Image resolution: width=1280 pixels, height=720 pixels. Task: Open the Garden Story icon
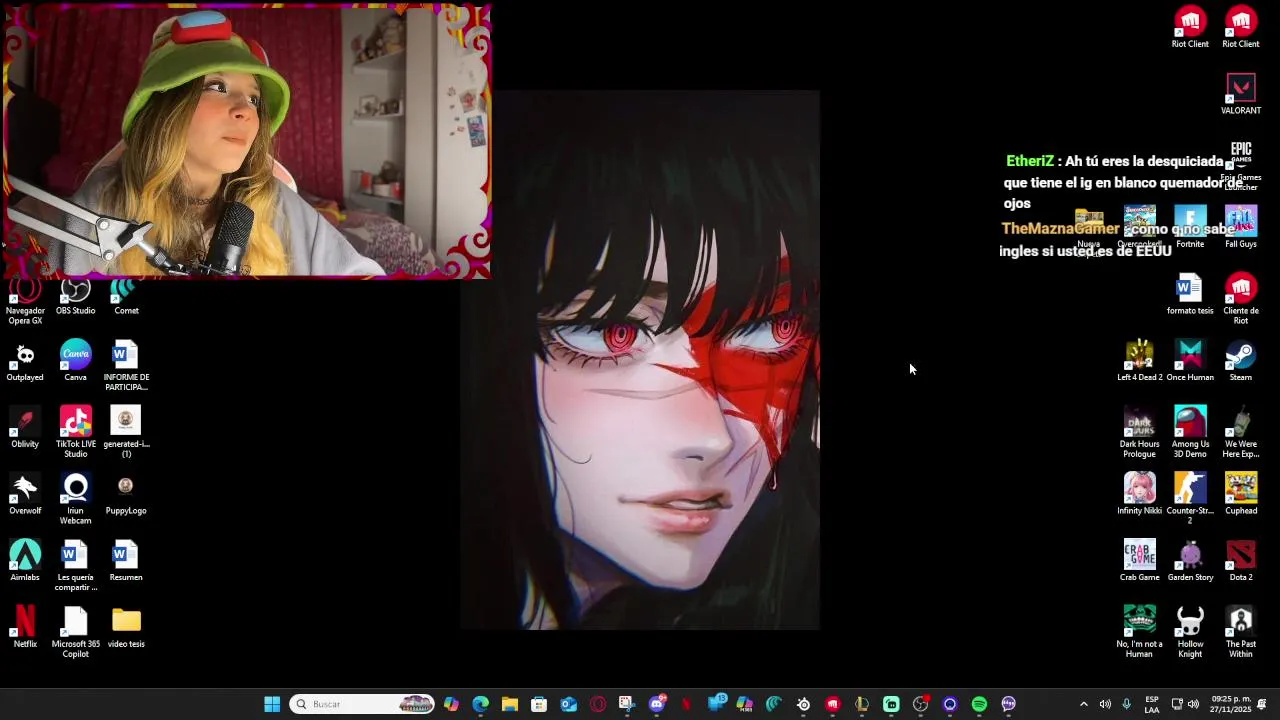[x=1189, y=561]
